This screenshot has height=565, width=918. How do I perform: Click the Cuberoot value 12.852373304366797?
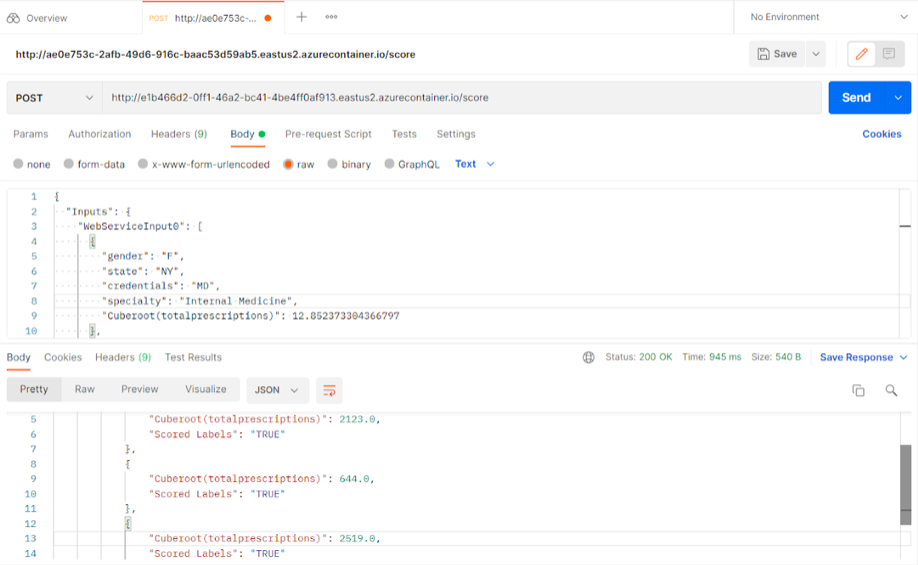pos(345,316)
